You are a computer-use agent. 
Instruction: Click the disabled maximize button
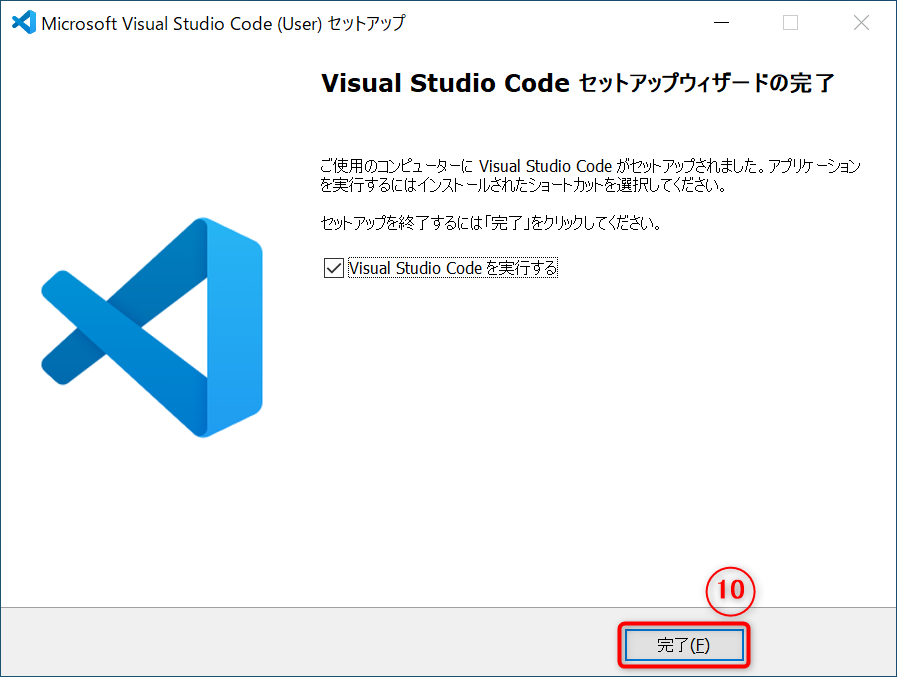791,23
